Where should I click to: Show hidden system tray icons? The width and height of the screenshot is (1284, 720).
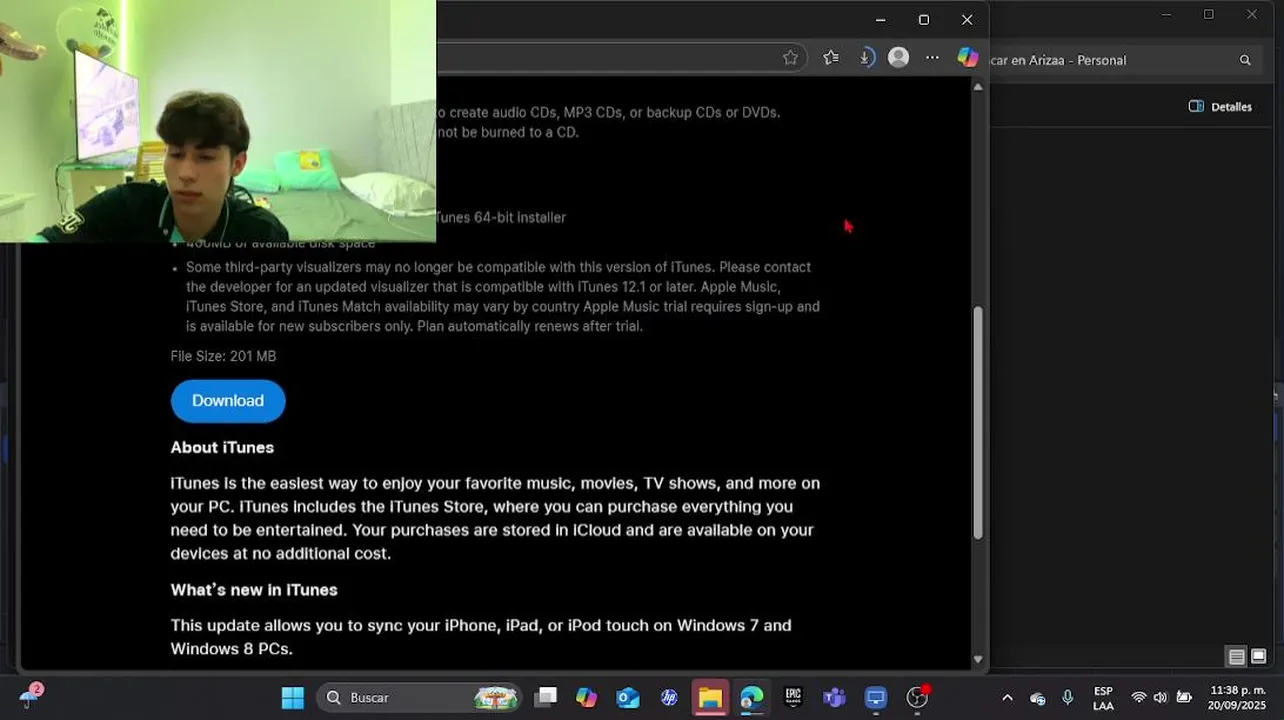pos(1007,698)
